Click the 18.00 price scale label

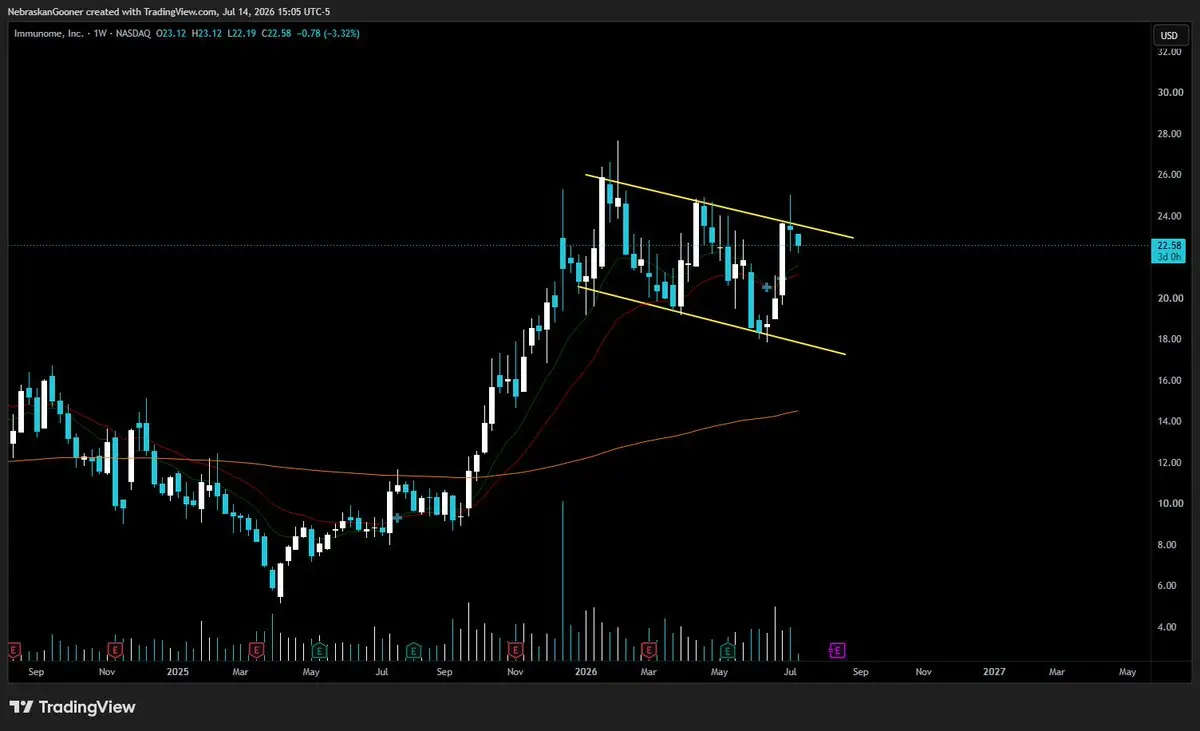tap(1169, 339)
